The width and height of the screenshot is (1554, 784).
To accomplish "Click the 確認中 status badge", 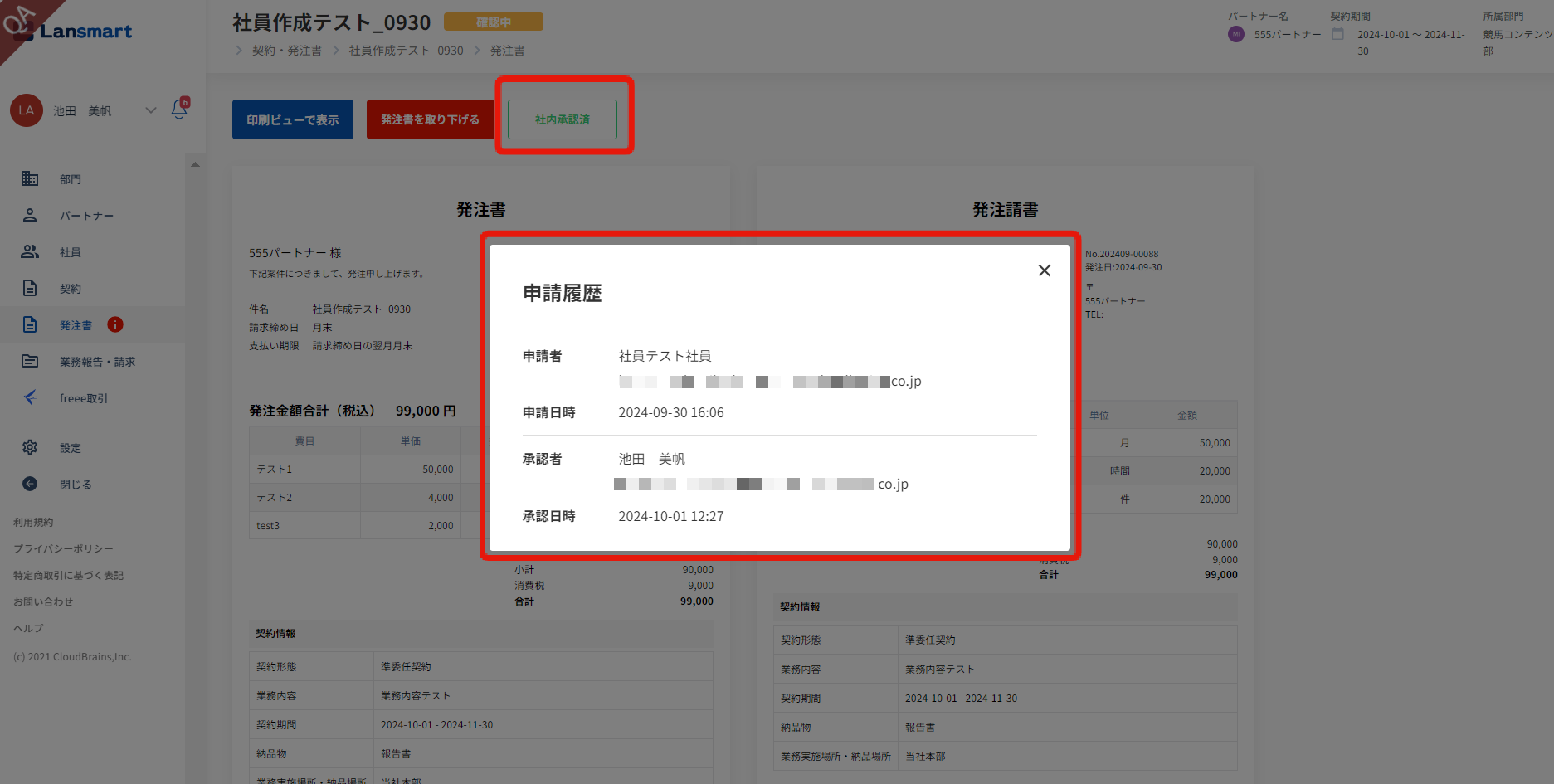I will coord(494,22).
